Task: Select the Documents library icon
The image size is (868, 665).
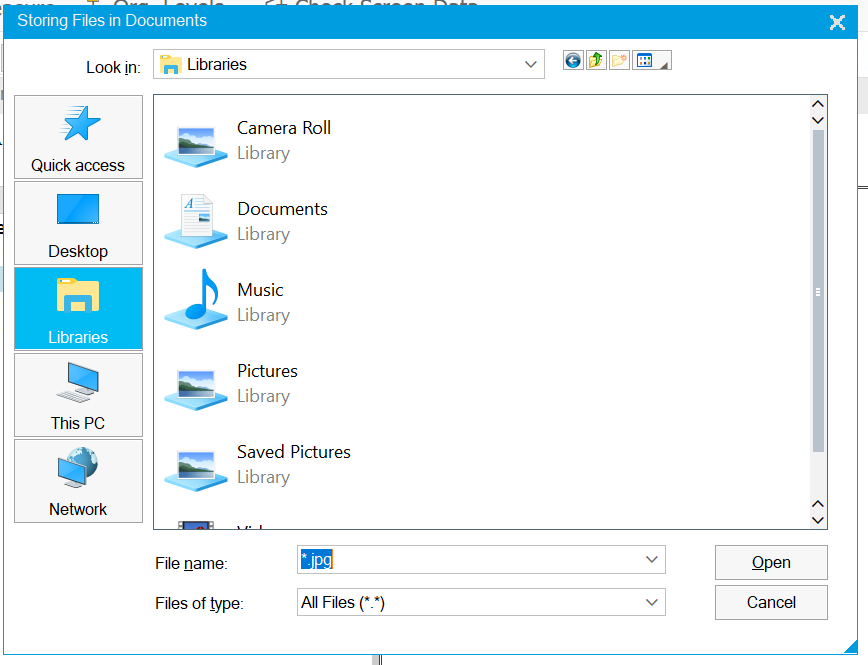Action: click(196, 221)
